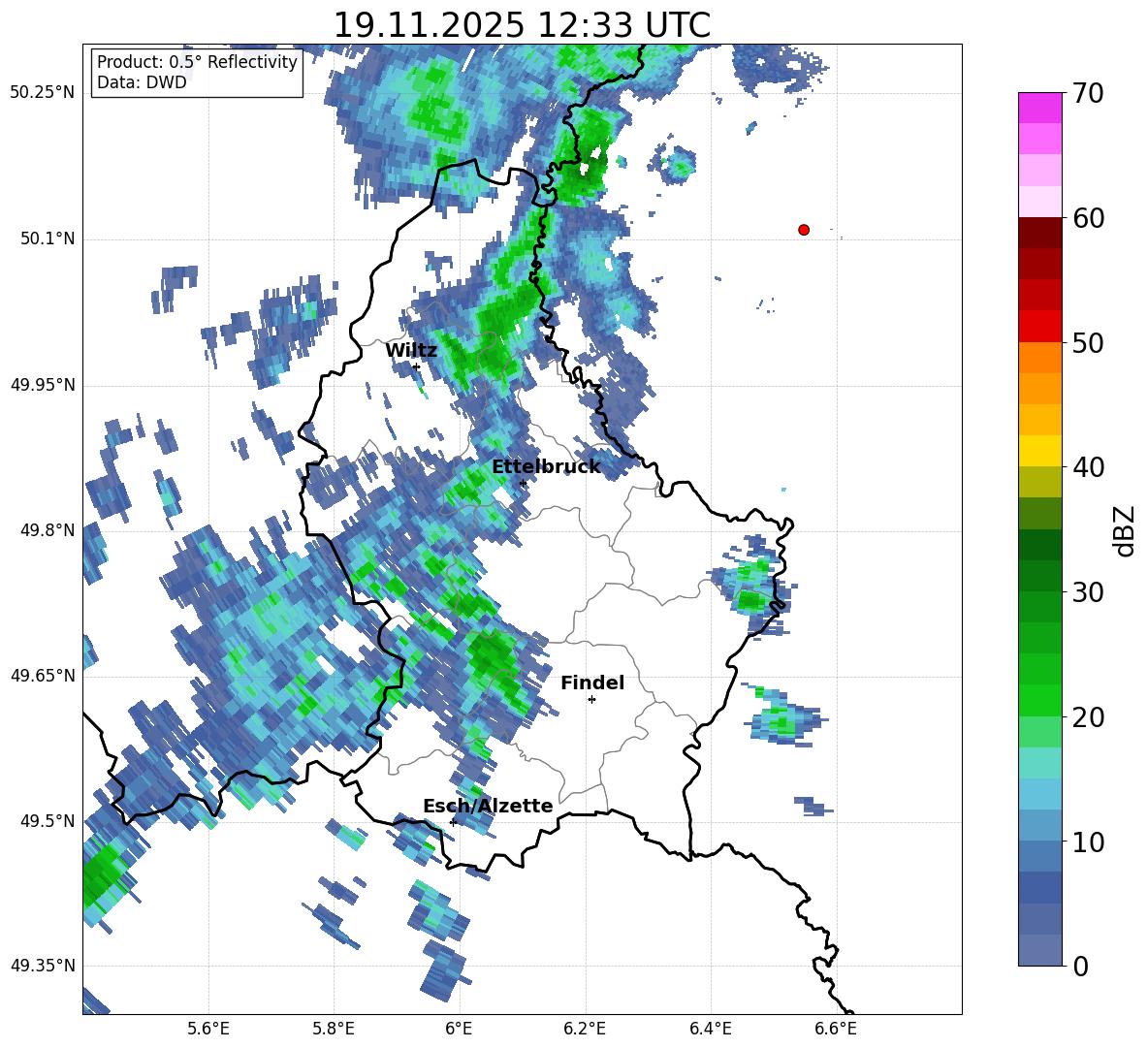Click the 50.1°N latitude label
The image size is (1148, 1048).
(x=48, y=238)
